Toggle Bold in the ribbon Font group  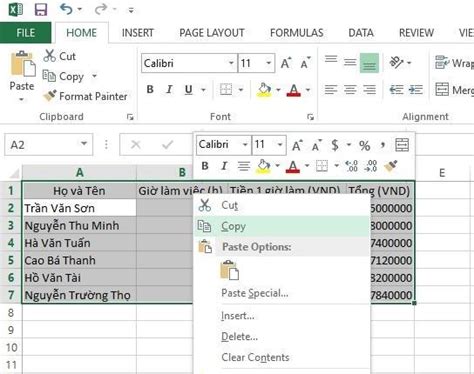click(x=150, y=89)
